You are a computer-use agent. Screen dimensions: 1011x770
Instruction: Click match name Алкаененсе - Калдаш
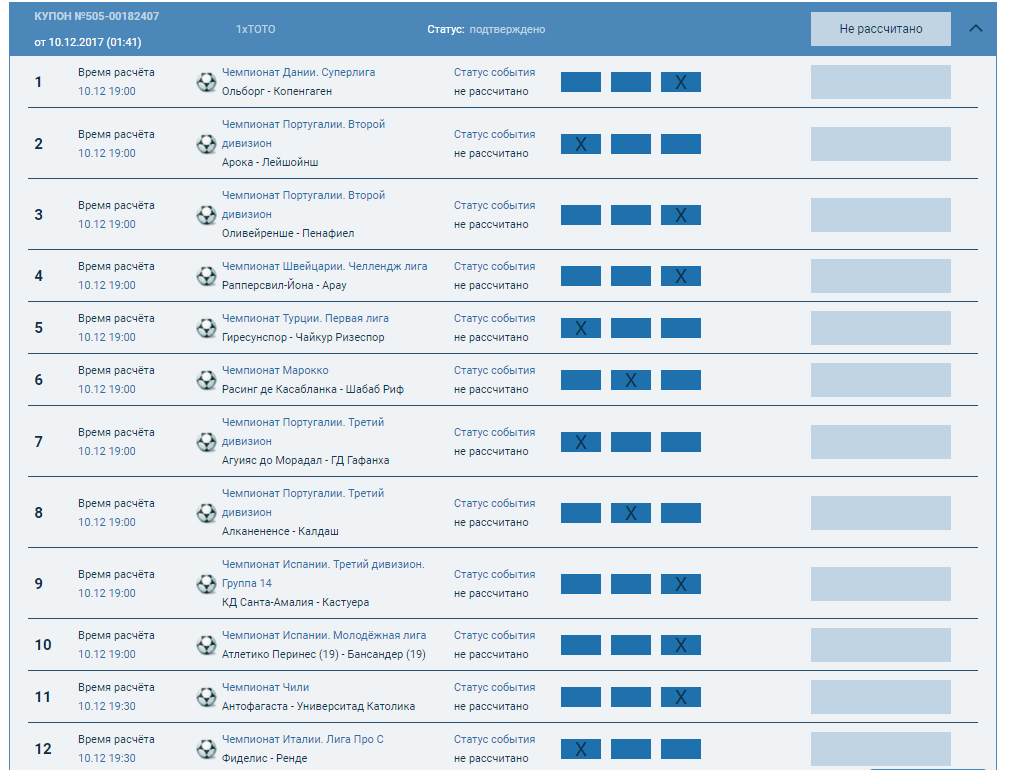pyautogui.click(x=280, y=531)
